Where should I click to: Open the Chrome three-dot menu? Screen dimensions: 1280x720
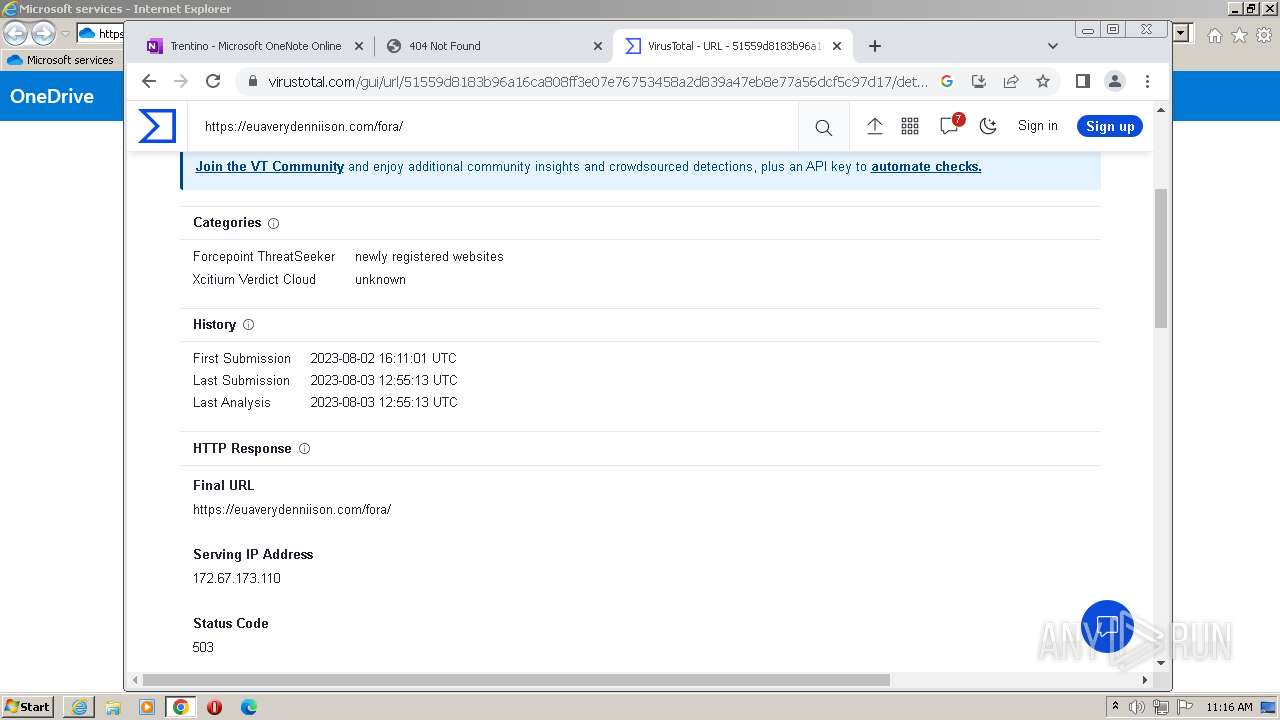1147,81
